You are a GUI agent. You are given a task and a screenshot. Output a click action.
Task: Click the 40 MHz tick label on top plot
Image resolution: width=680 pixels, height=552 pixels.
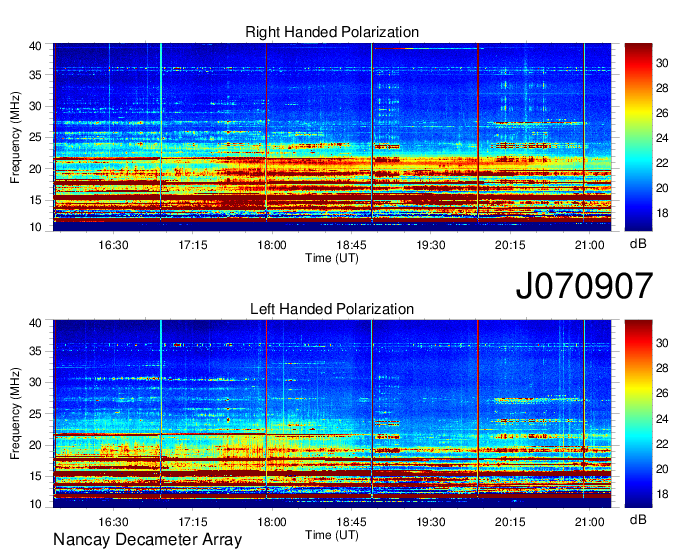click(x=35, y=46)
